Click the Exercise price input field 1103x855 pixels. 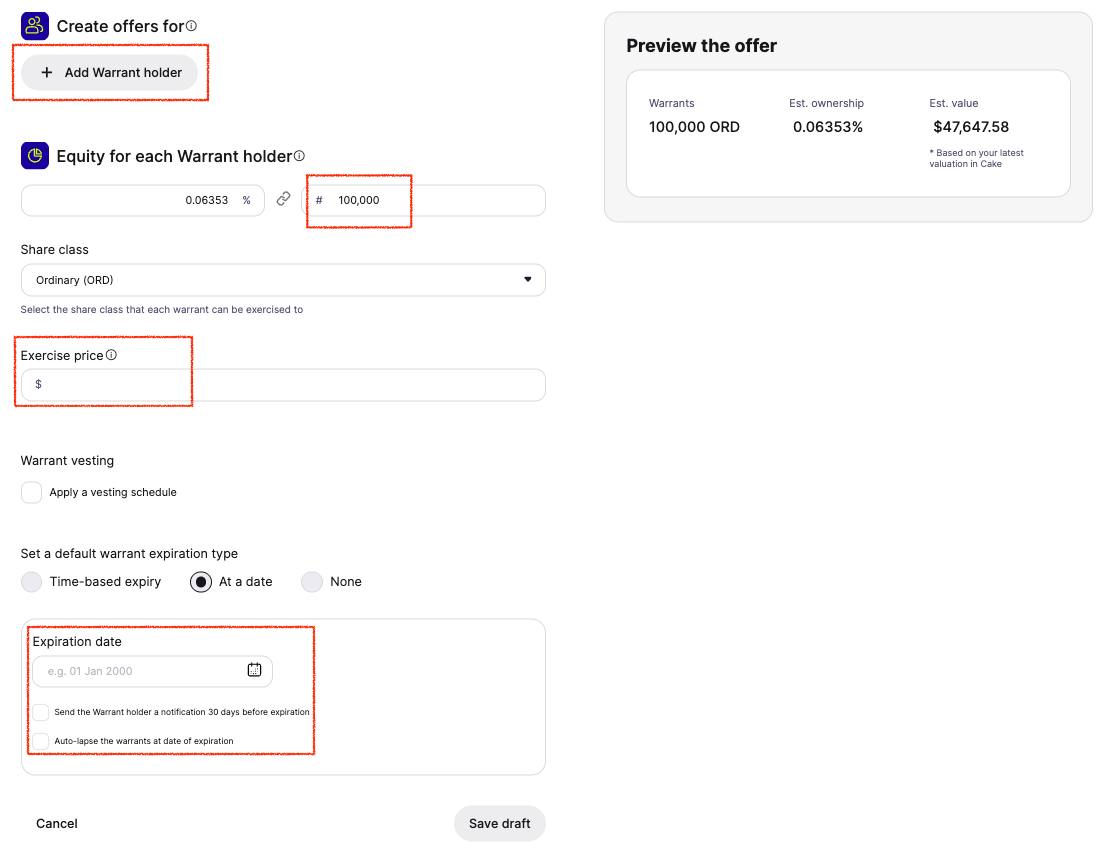click(290, 385)
